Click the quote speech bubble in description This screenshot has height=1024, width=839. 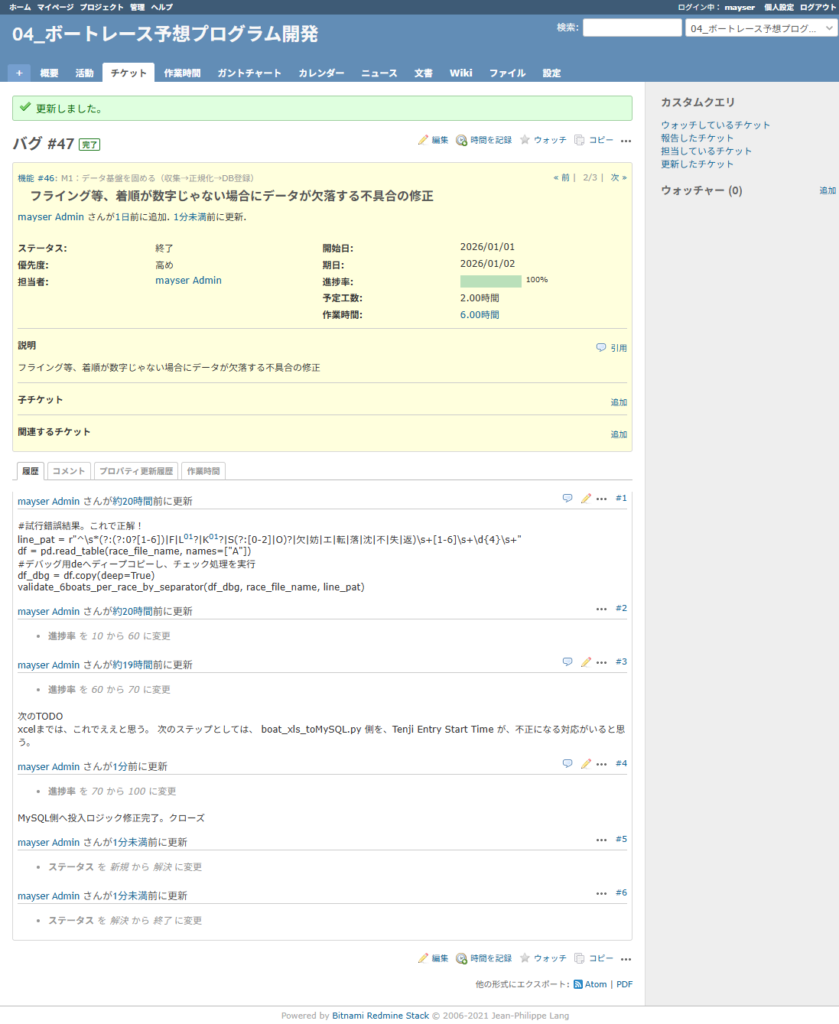[601, 348]
